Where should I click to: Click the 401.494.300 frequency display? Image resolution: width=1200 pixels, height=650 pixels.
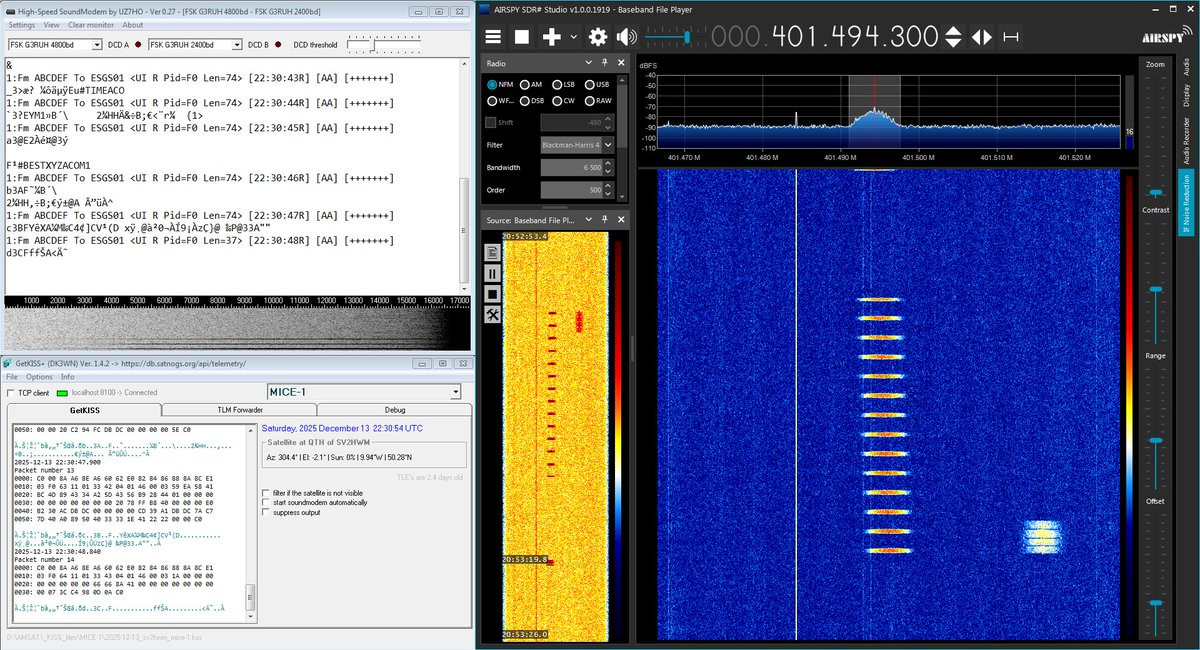tap(824, 37)
